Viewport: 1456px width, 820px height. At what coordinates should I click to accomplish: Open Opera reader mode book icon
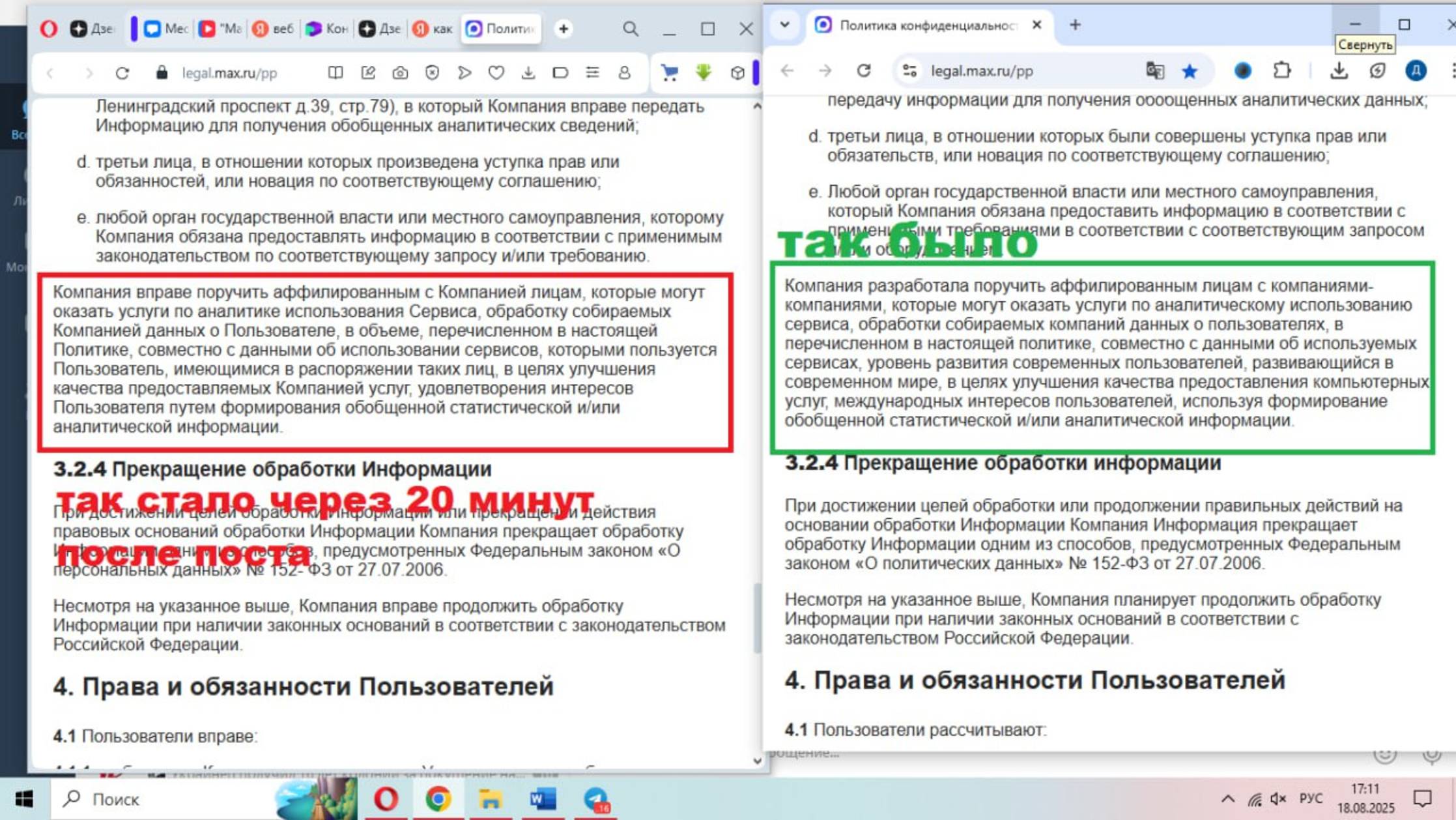click(x=335, y=73)
